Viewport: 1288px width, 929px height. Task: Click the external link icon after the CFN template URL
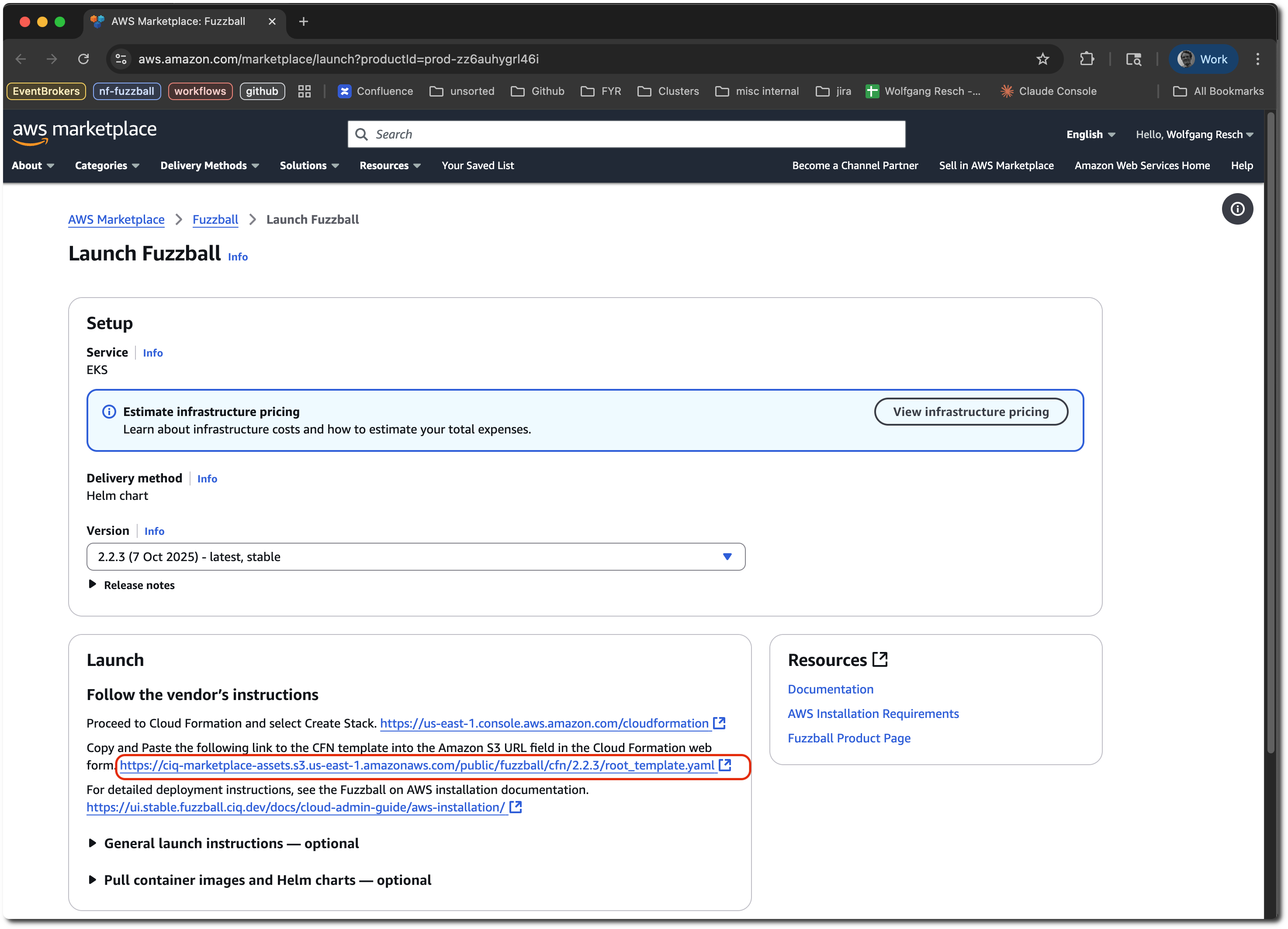725,766
